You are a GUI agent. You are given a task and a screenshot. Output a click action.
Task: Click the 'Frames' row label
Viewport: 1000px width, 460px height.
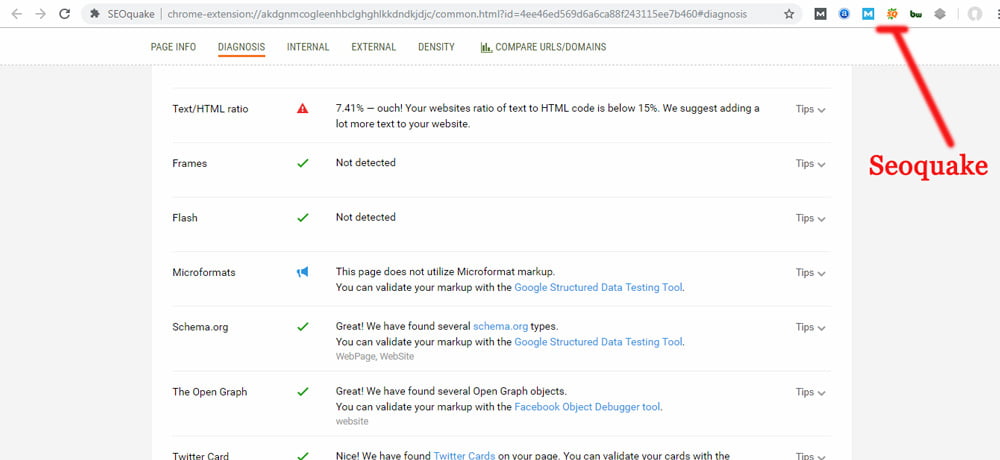(189, 163)
